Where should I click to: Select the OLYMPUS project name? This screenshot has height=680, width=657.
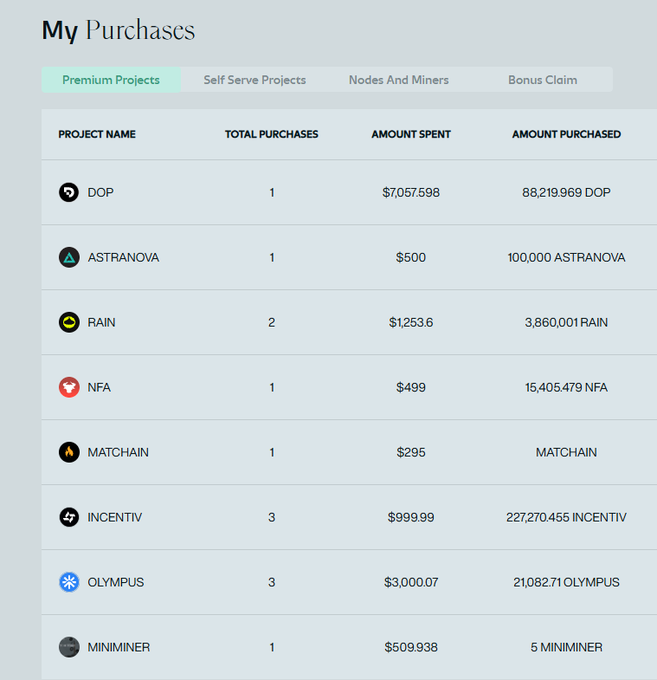(116, 582)
